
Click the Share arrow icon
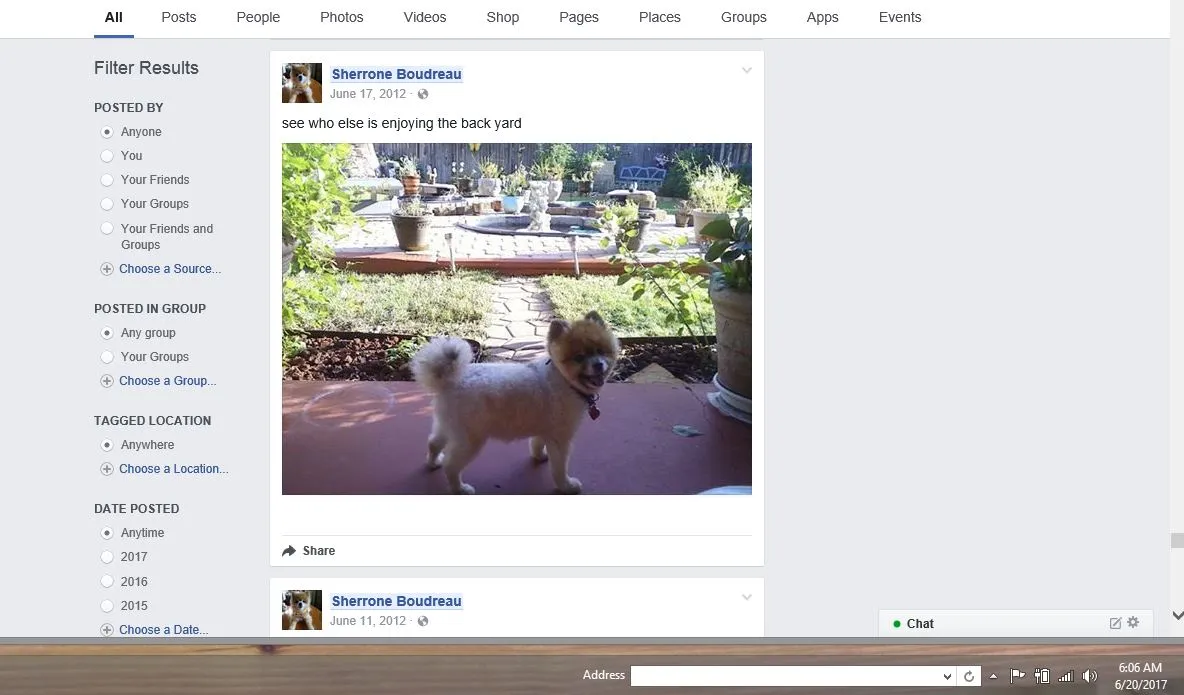(x=288, y=551)
